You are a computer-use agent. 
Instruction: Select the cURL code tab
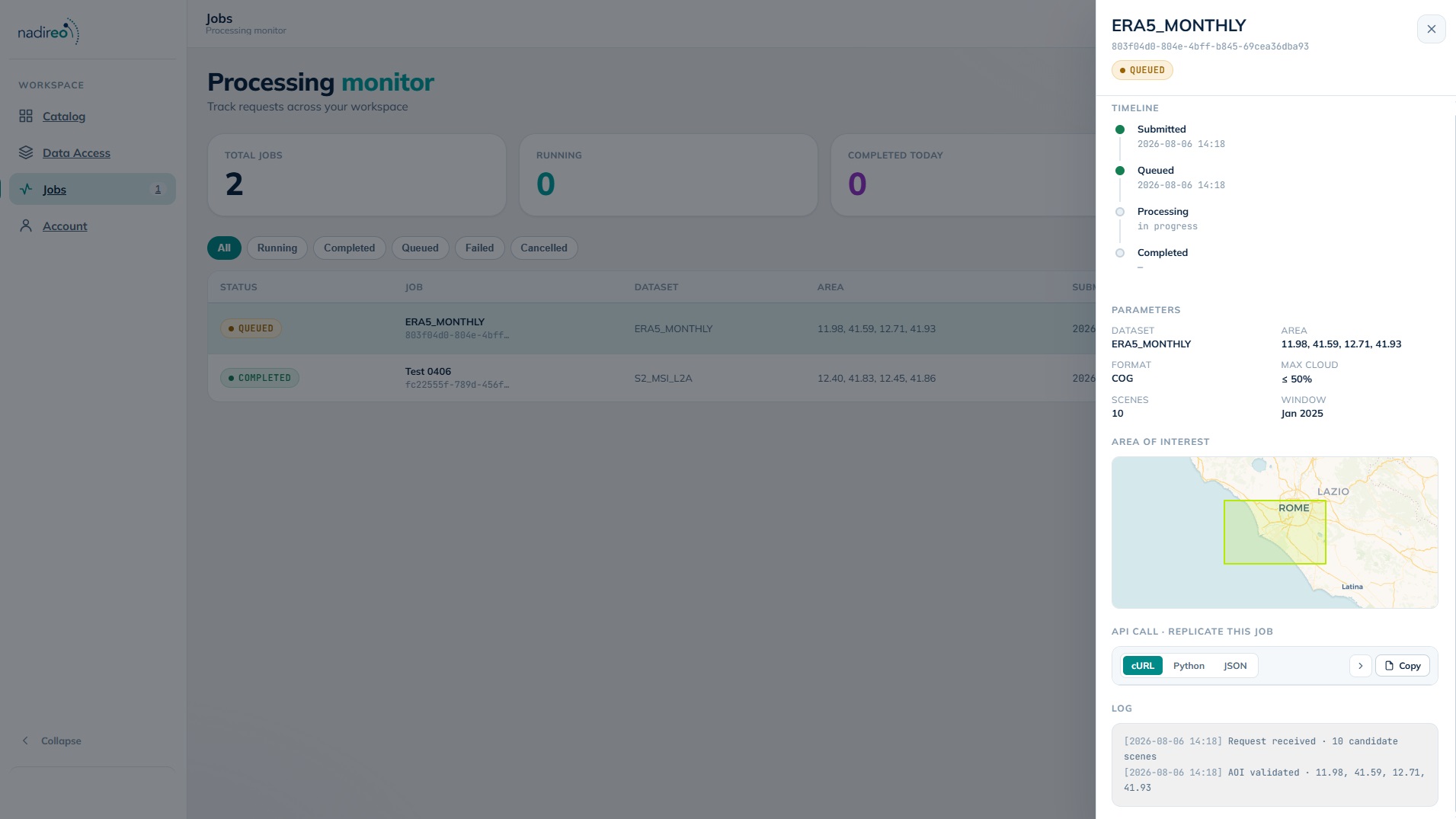click(x=1142, y=666)
